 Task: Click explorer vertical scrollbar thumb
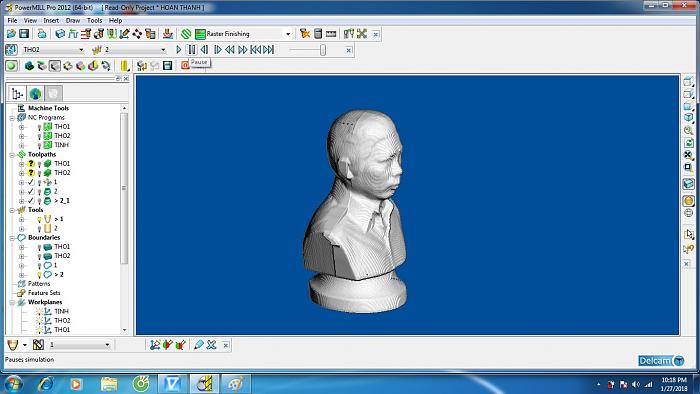[124, 187]
